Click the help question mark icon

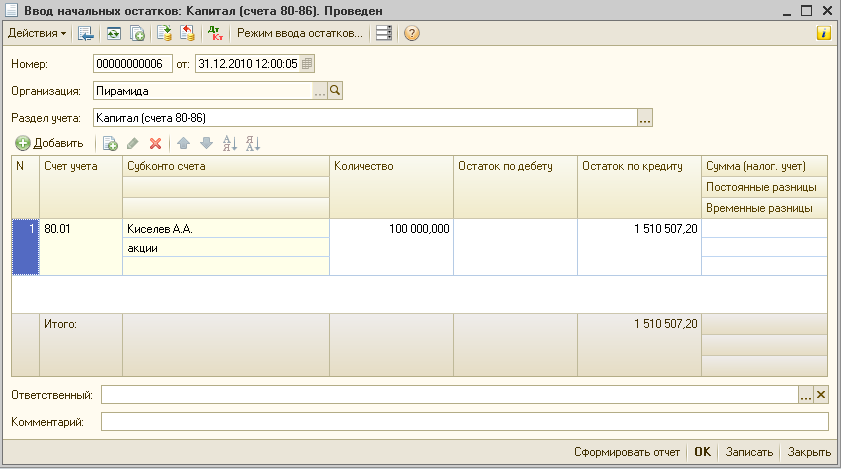pyautogui.click(x=411, y=33)
